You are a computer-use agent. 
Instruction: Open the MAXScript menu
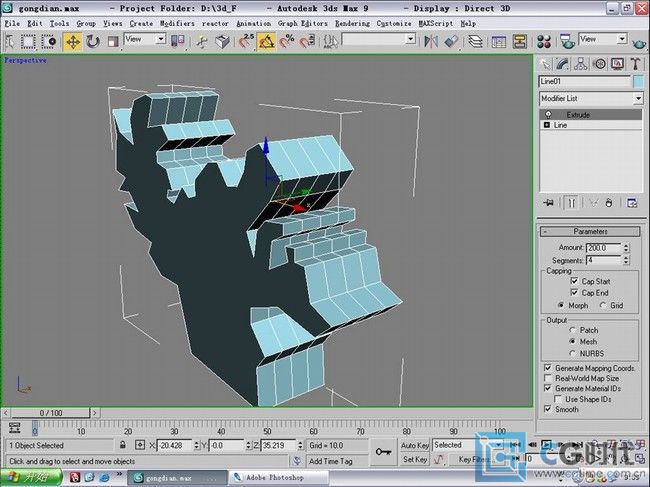436,24
